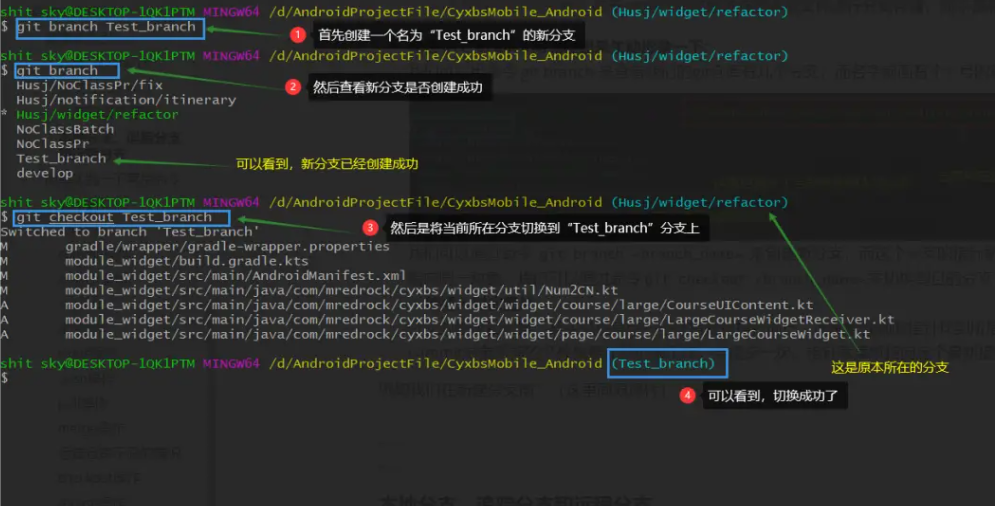Click the '可以看到，切换成功了' annotation label
This screenshot has width=995, height=506.
775,396
